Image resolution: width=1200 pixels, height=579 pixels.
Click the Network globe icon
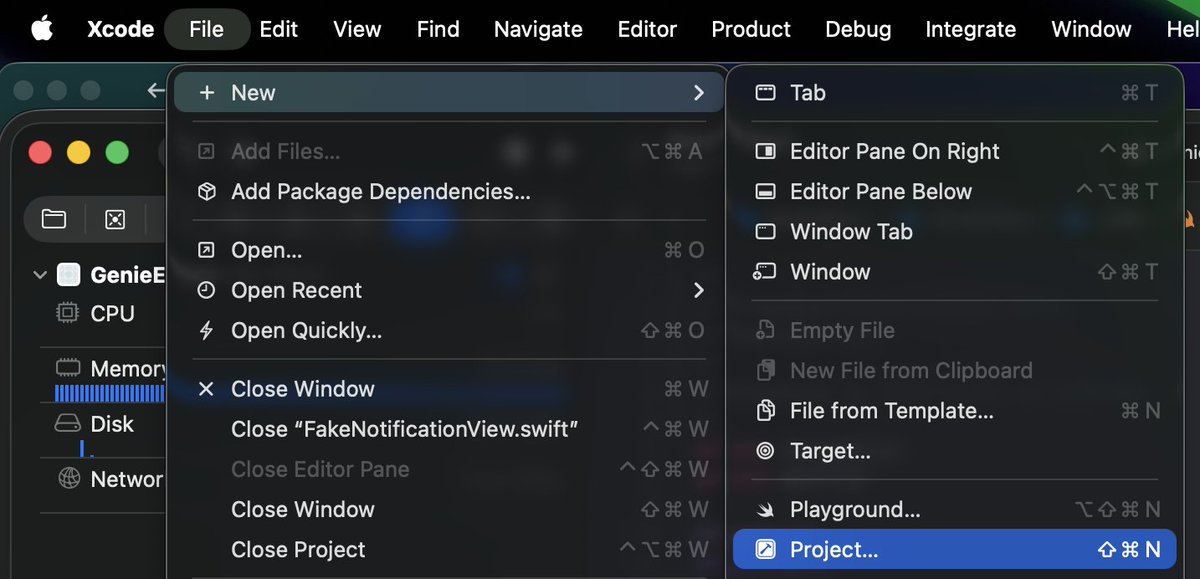click(x=68, y=479)
